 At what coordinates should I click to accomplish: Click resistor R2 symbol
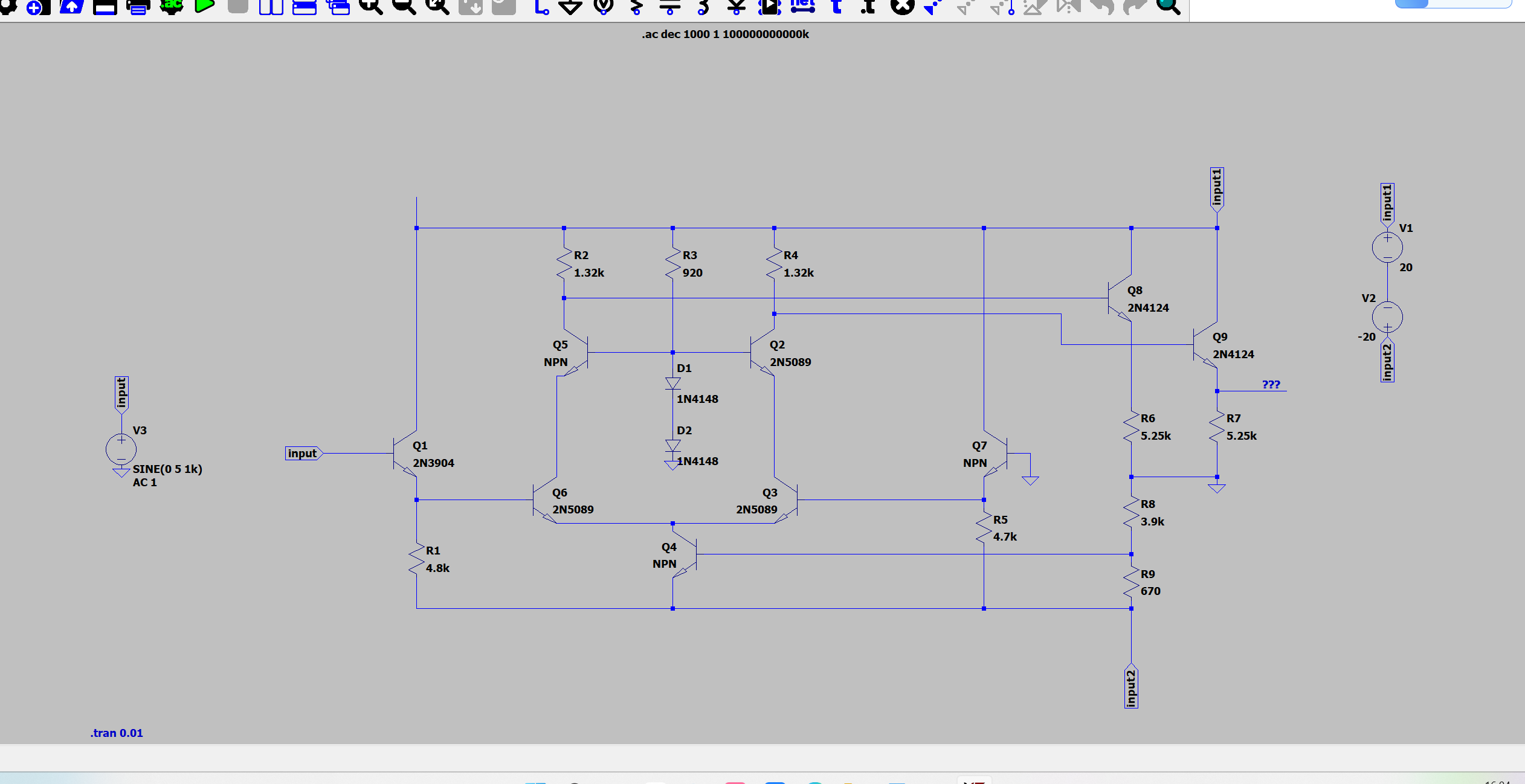(564, 263)
